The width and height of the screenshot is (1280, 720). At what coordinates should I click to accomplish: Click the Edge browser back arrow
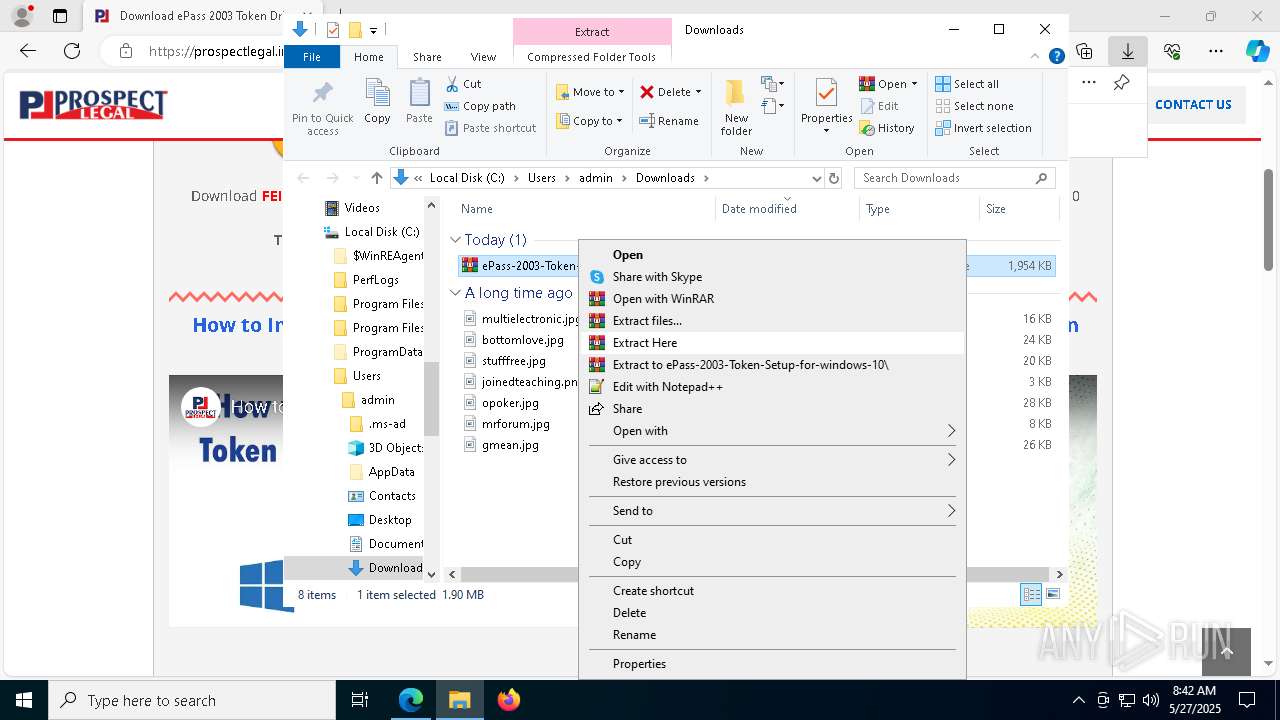point(28,51)
